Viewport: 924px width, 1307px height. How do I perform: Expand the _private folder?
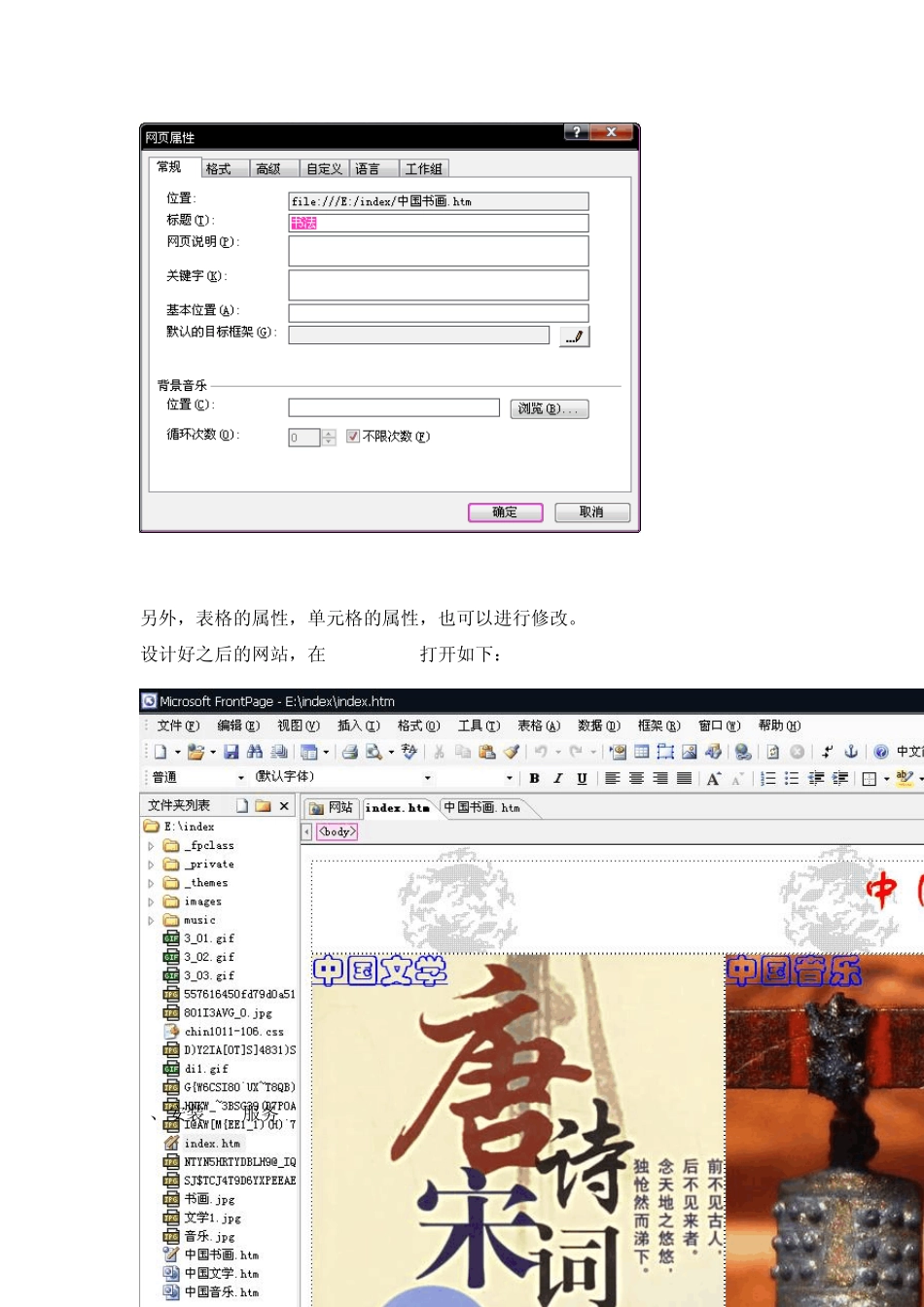coord(151,865)
